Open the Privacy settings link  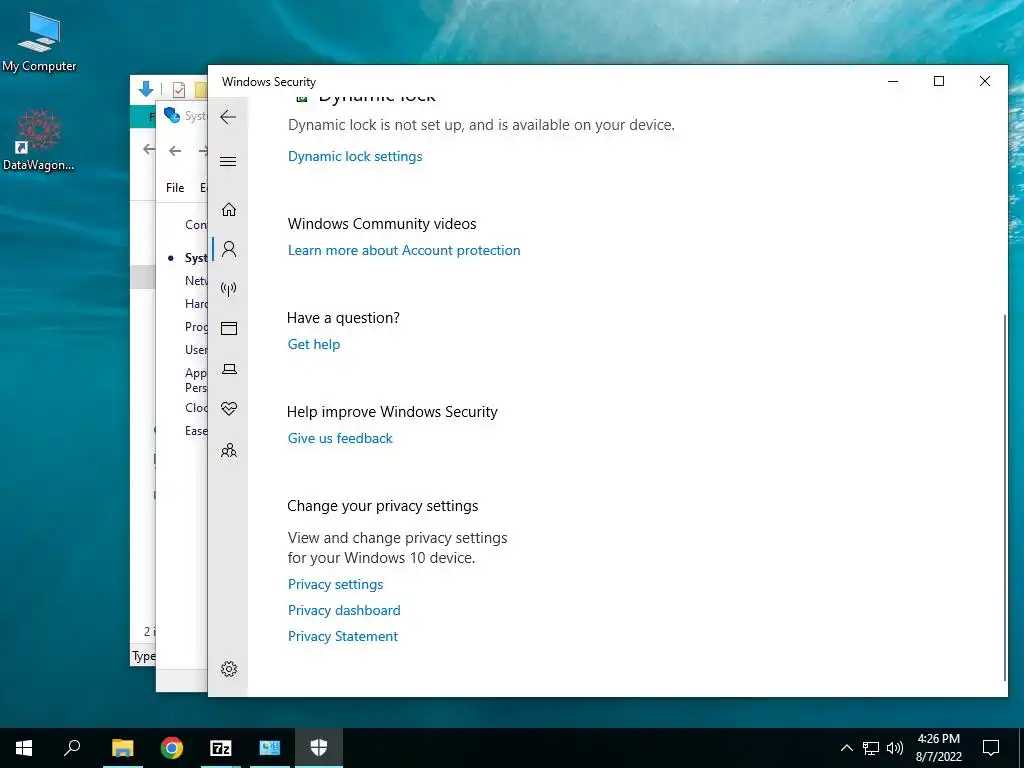[x=336, y=584]
